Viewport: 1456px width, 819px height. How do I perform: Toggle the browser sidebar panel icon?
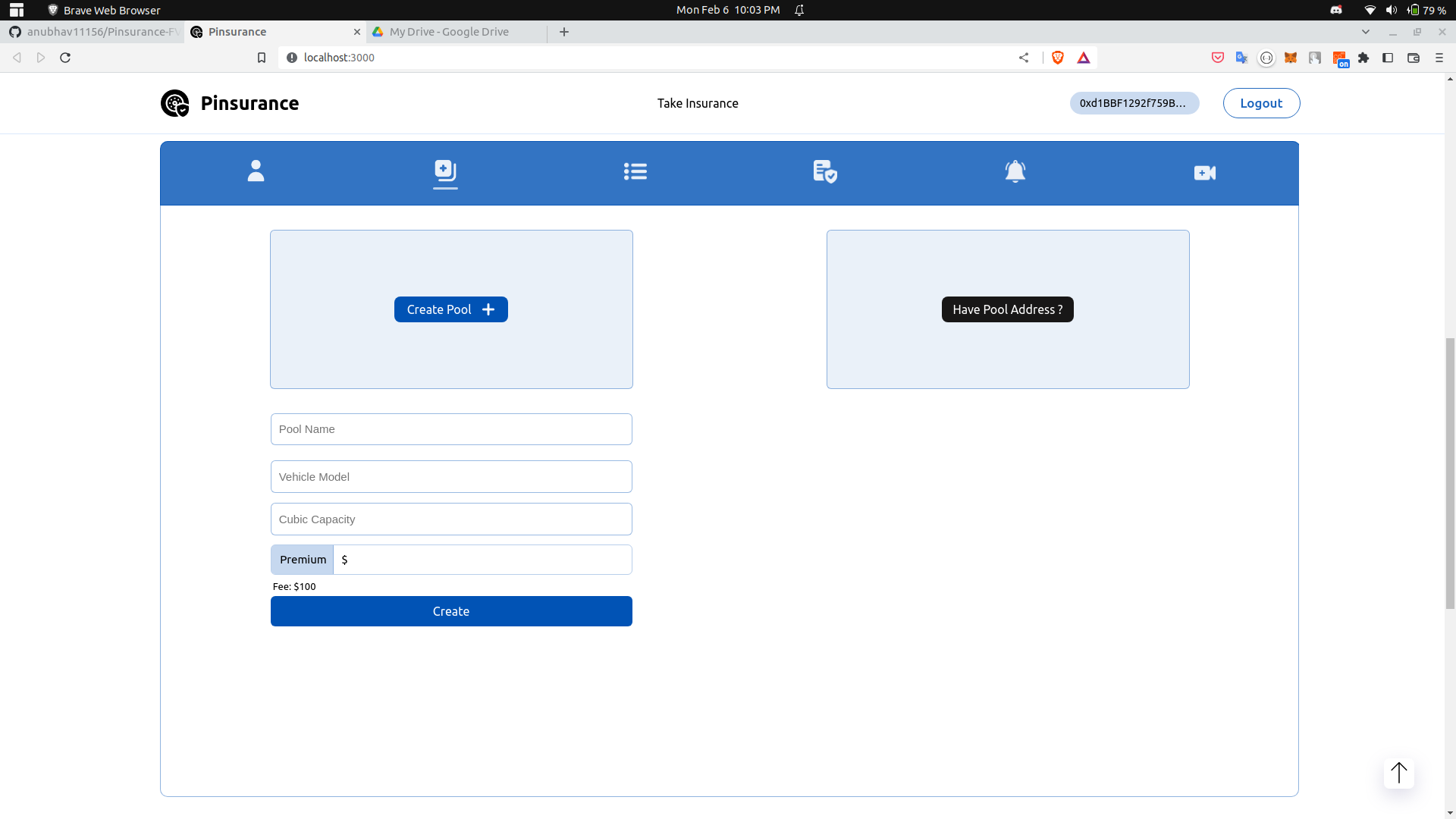[x=1388, y=58]
